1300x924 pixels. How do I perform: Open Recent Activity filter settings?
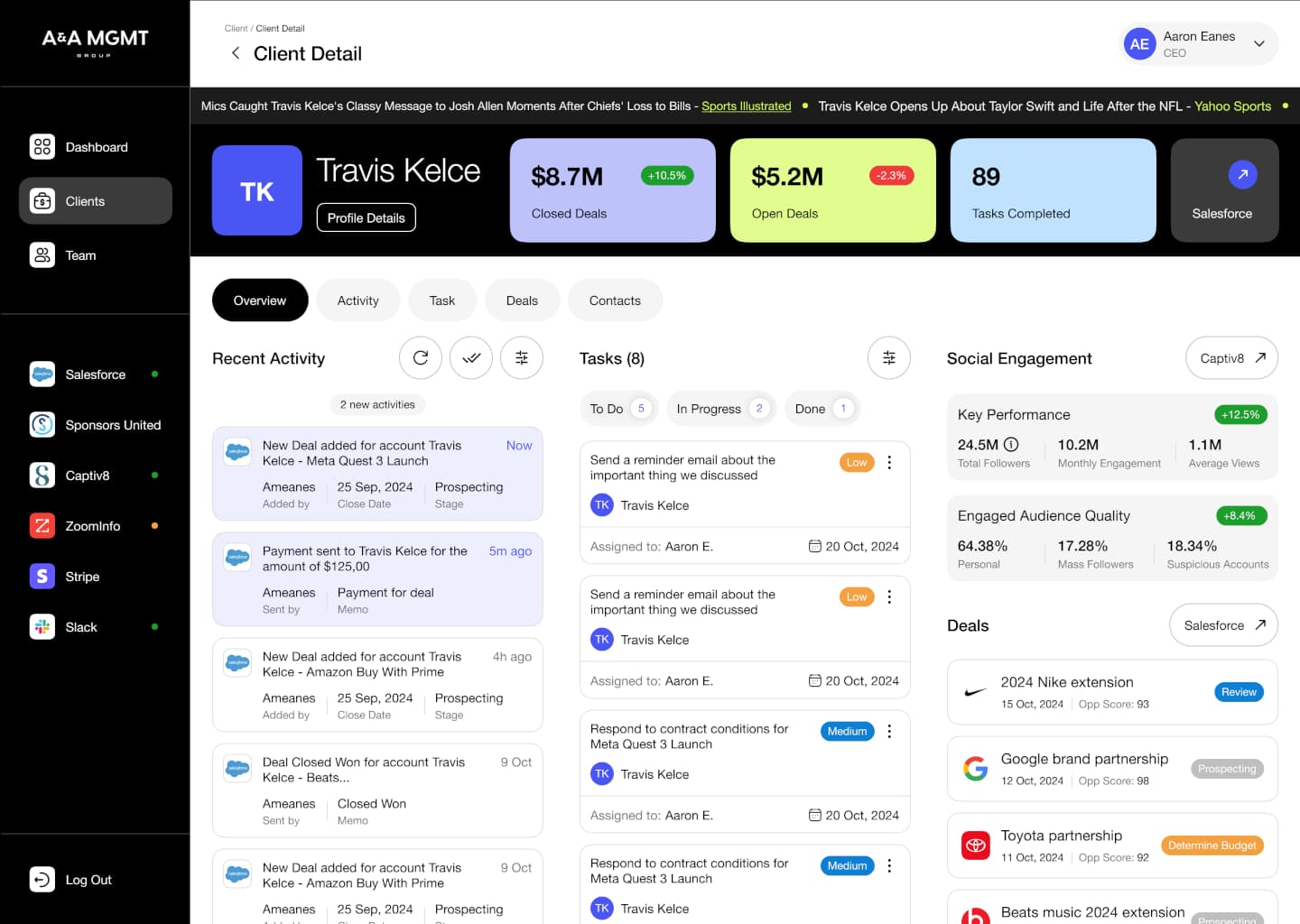click(522, 358)
